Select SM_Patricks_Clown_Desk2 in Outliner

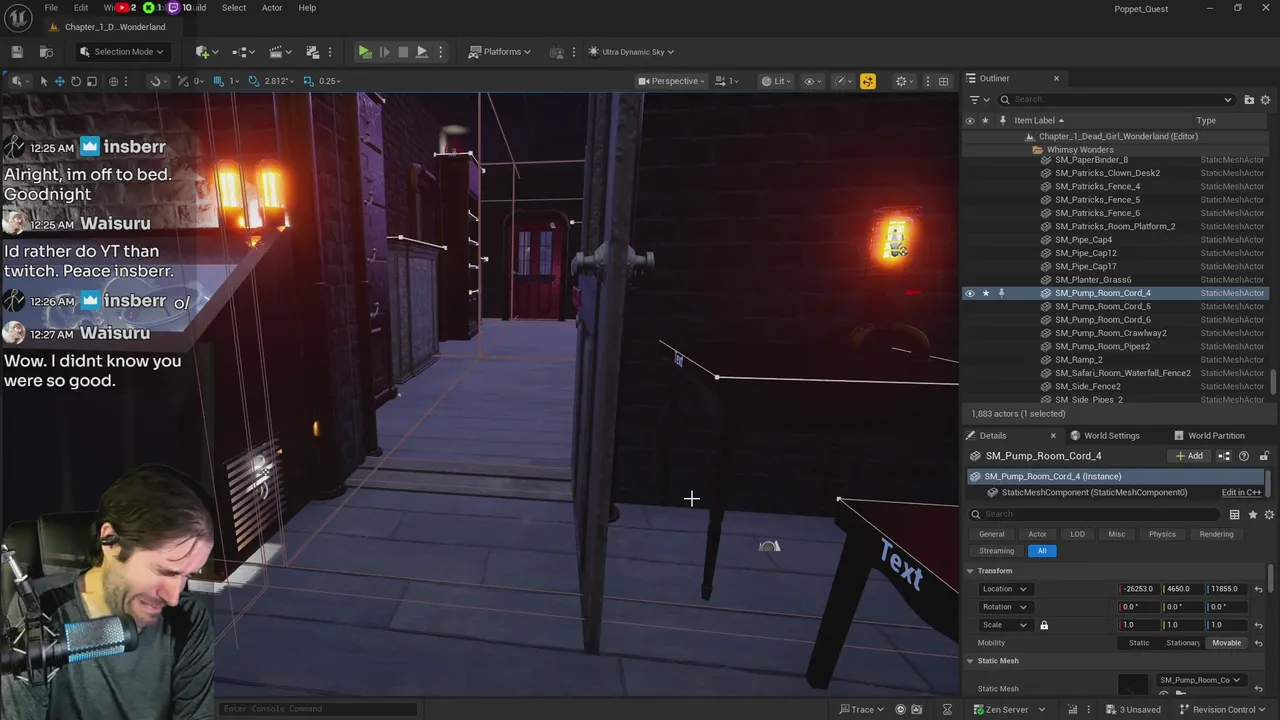(1107, 173)
